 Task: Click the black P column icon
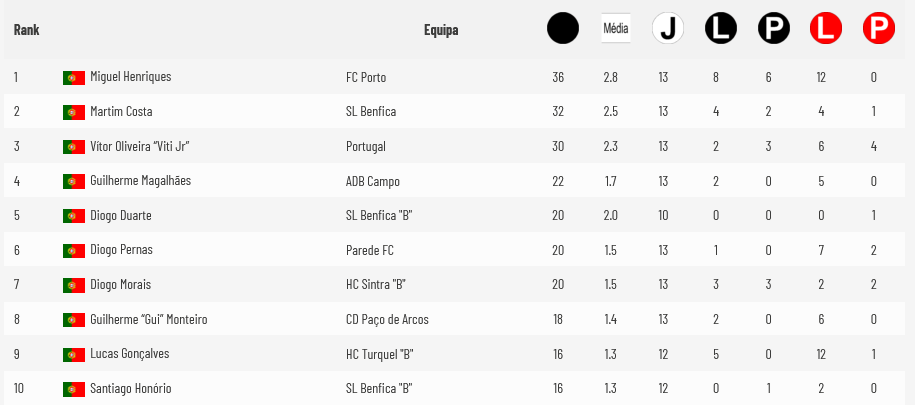click(774, 28)
